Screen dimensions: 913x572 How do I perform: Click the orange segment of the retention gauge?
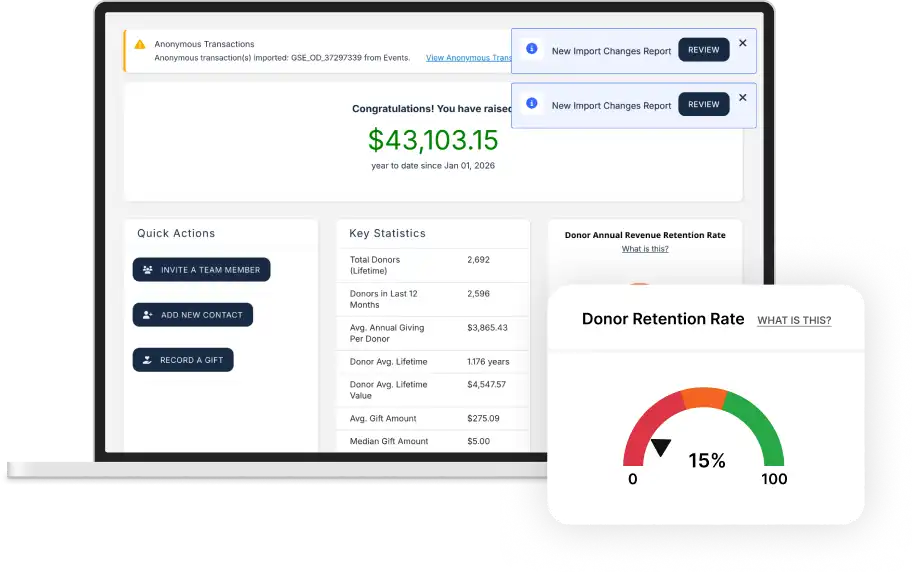pyautogui.click(x=704, y=396)
